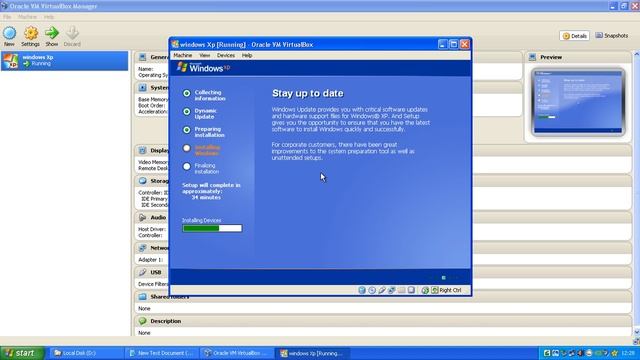This screenshot has width=640, height=360.
Task: Select the Dynamic Update step indicator
Action: click(187, 111)
